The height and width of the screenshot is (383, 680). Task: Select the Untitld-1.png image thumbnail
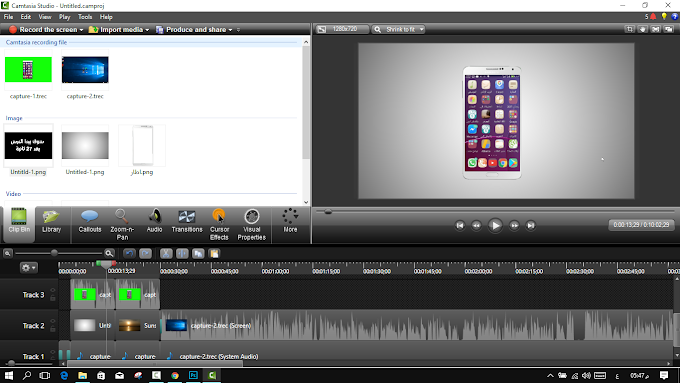(x=28, y=145)
